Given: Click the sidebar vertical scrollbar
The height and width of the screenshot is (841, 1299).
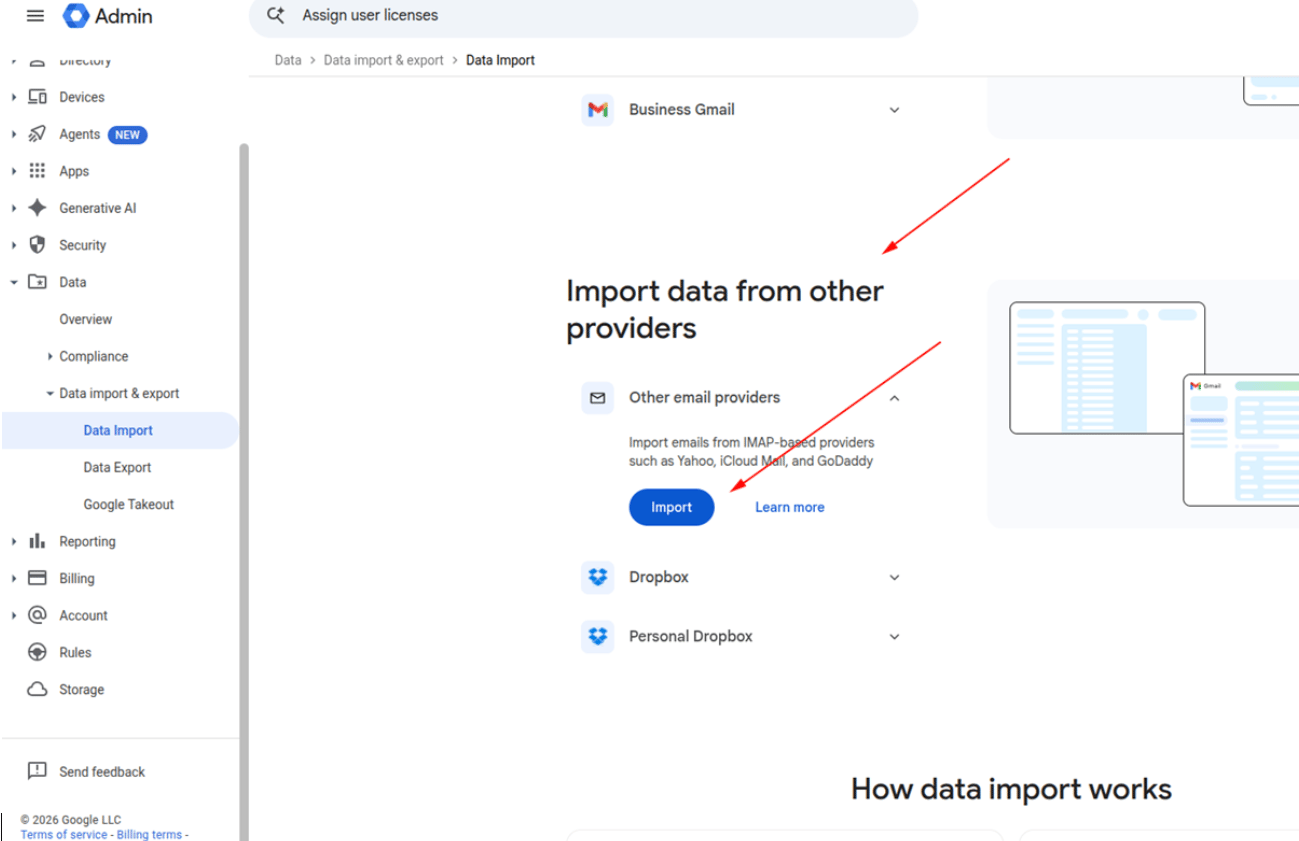Looking at the screenshot, I should pos(244,490).
